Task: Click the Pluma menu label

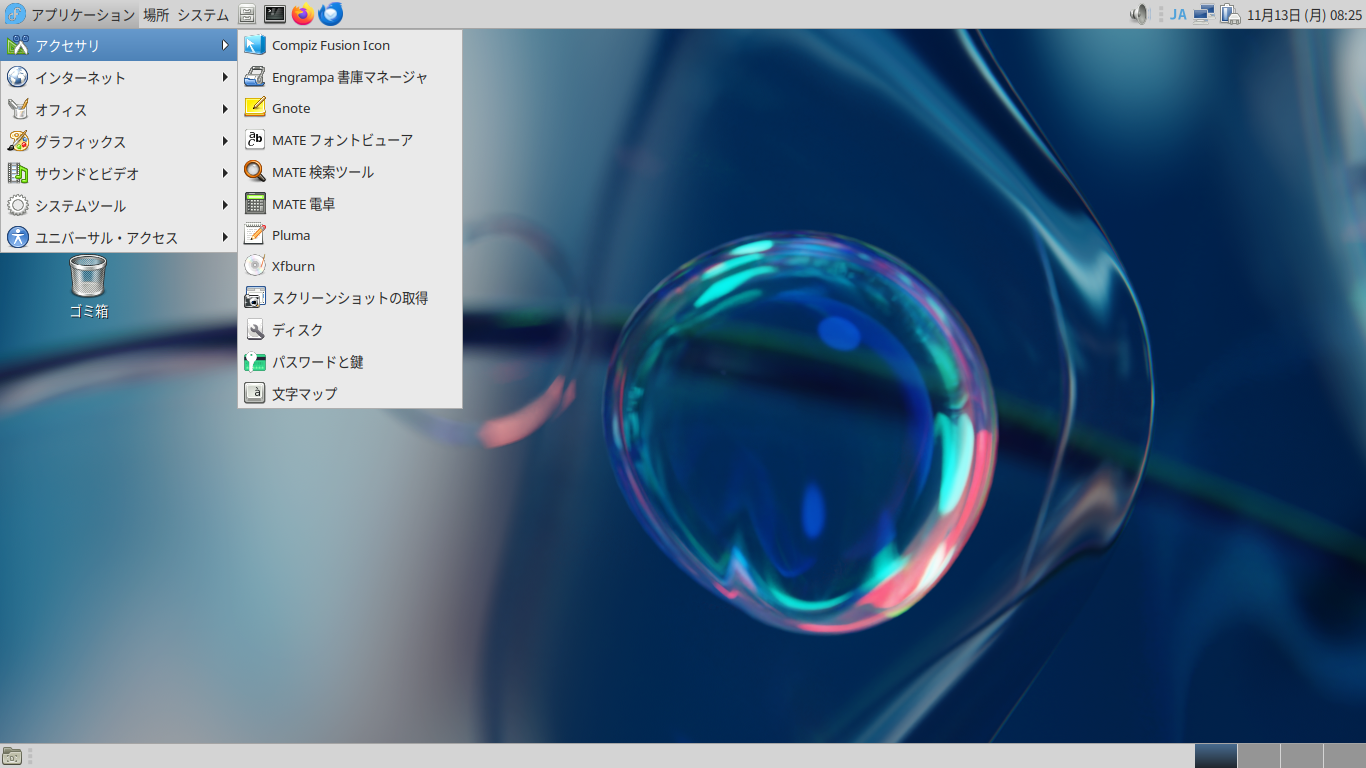Action: (291, 235)
